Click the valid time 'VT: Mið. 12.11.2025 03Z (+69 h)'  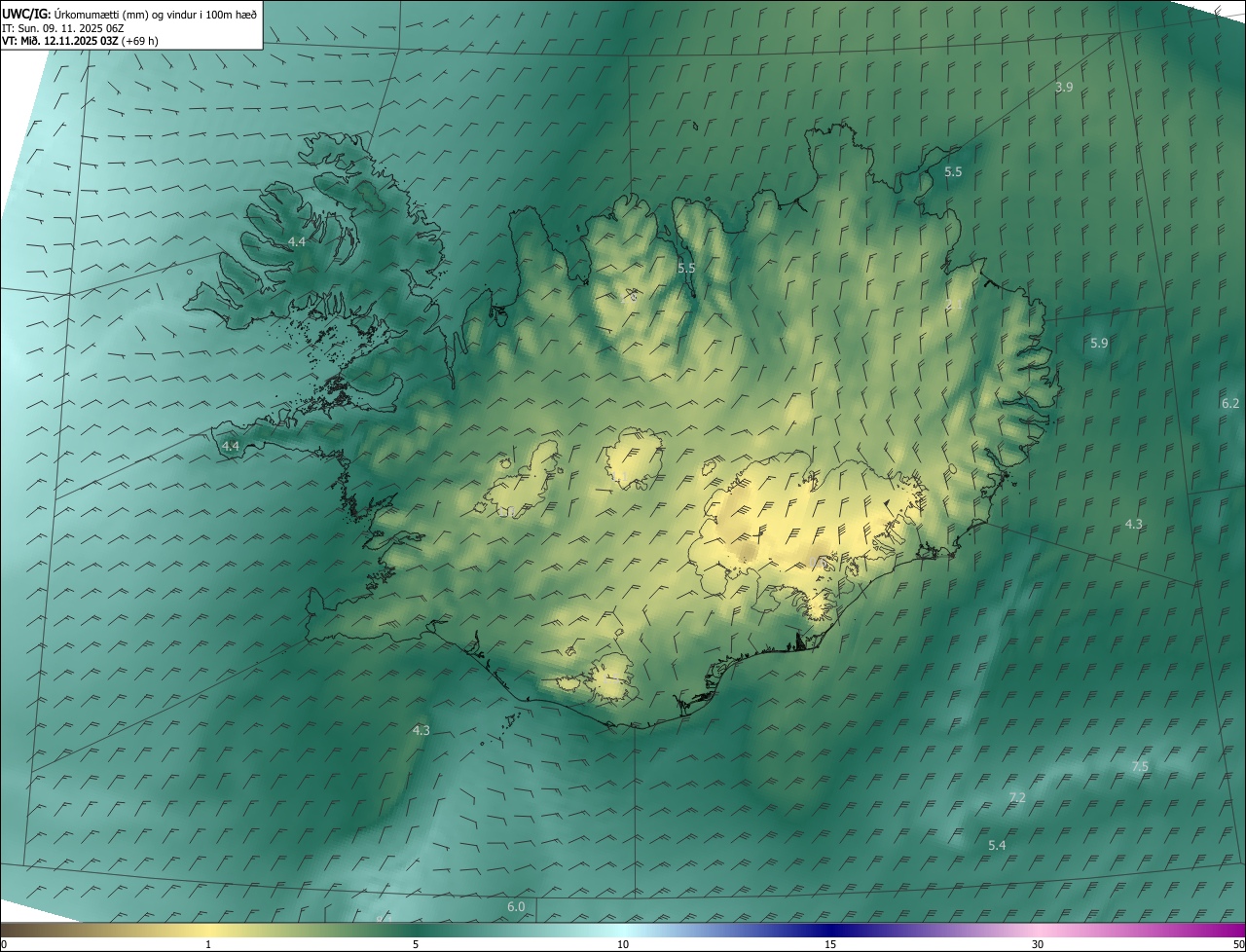pyautogui.click(x=80, y=41)
